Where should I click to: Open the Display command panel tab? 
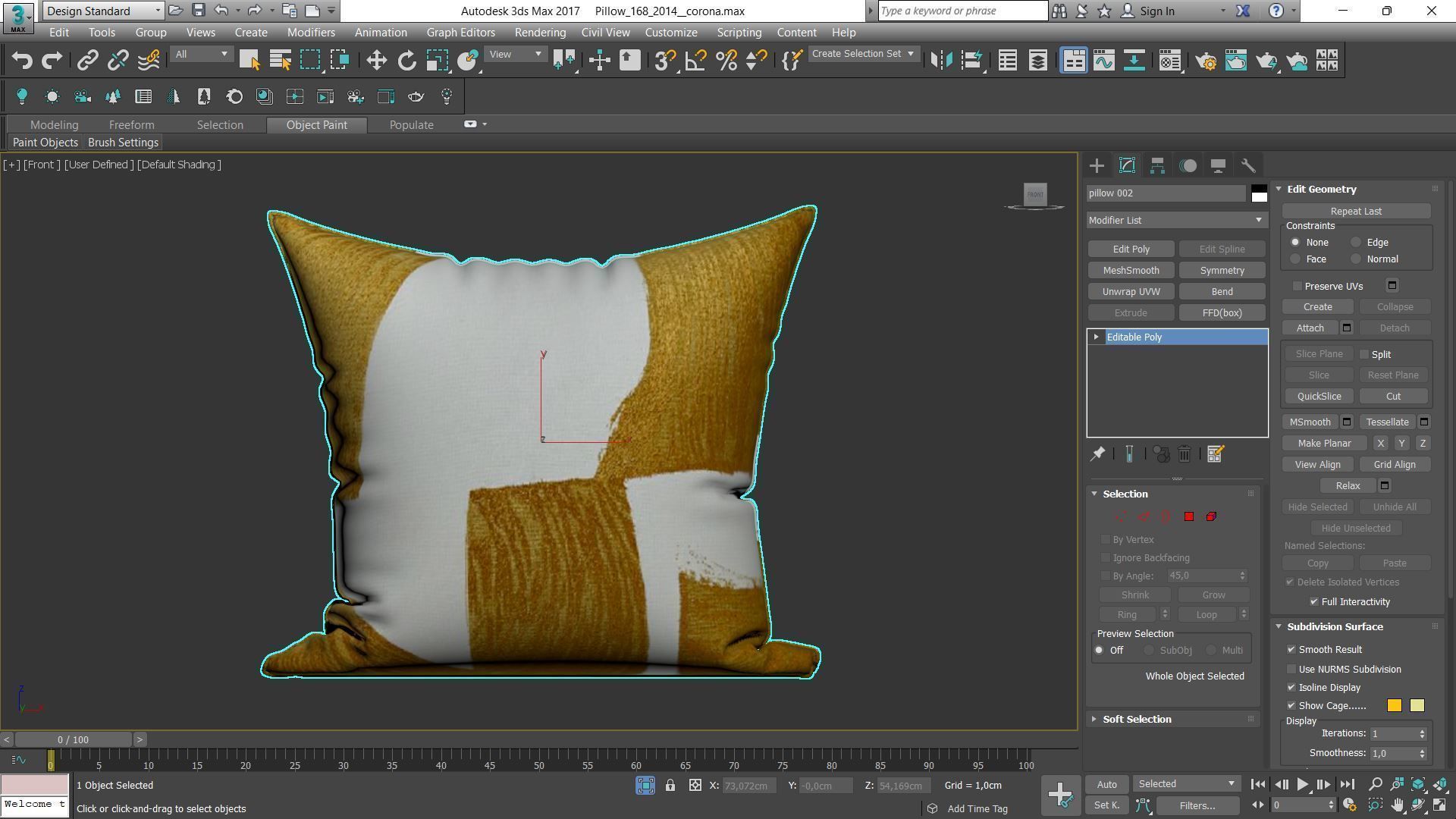1218,165
